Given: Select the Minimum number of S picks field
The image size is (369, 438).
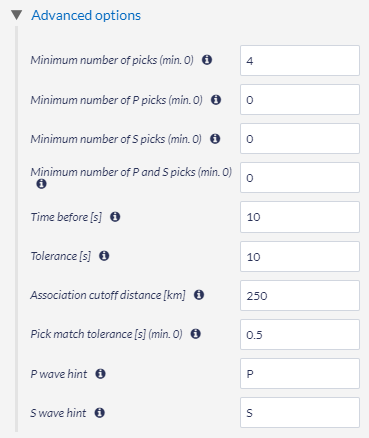Looking at the screenshot, I should [x=300, y=139].
